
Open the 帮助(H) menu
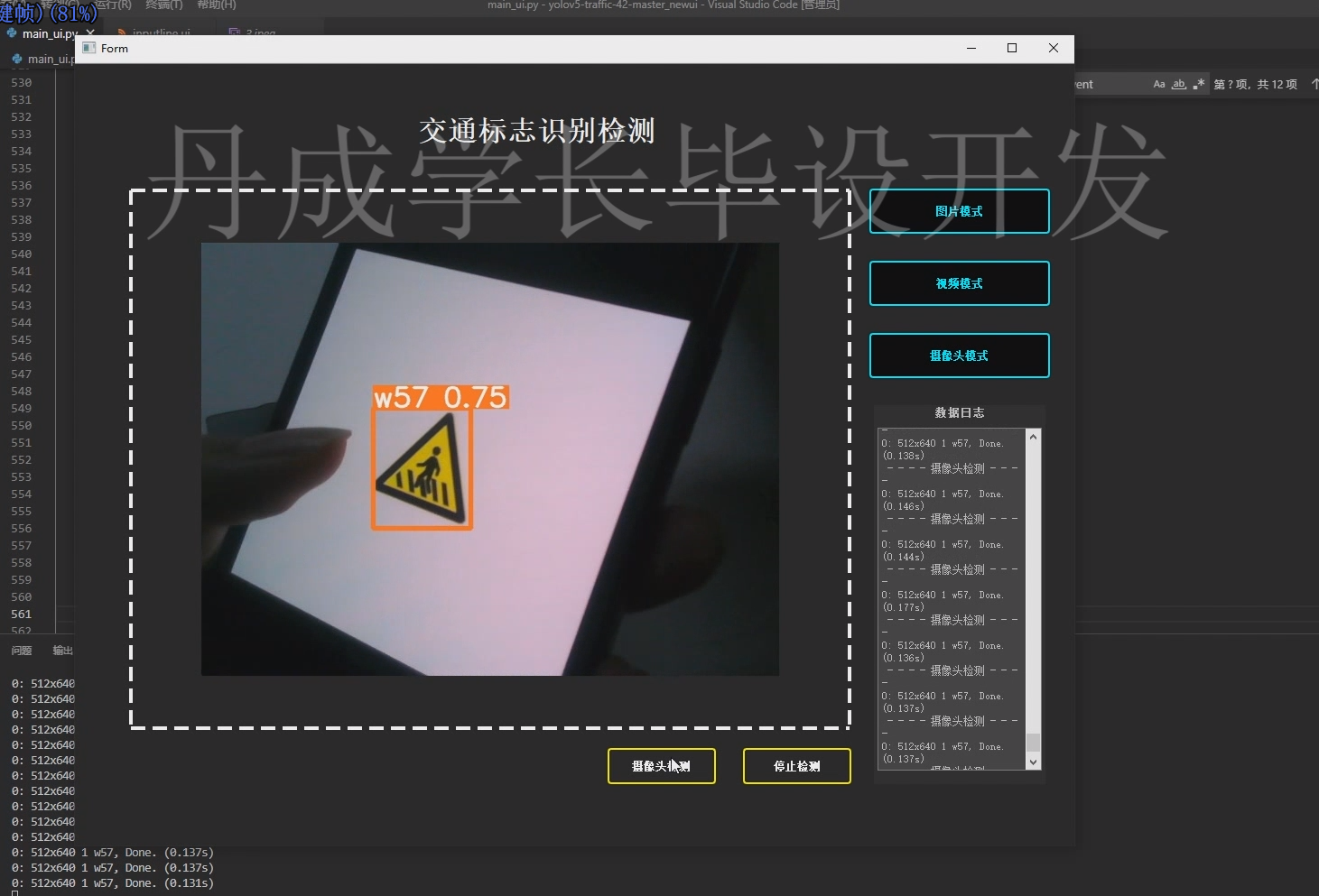[x=217, y=5]
